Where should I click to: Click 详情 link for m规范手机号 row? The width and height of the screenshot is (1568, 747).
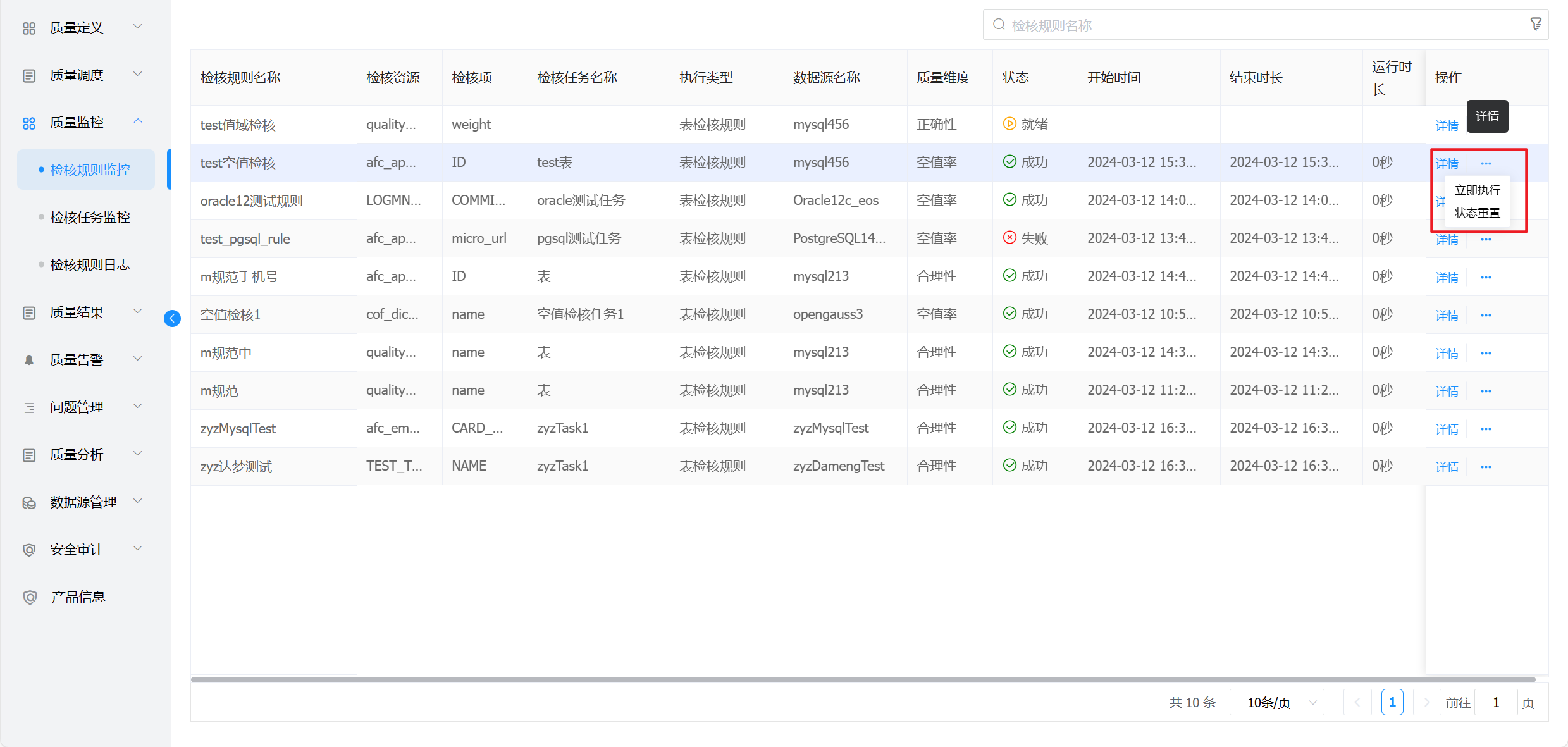(1447, 278)
